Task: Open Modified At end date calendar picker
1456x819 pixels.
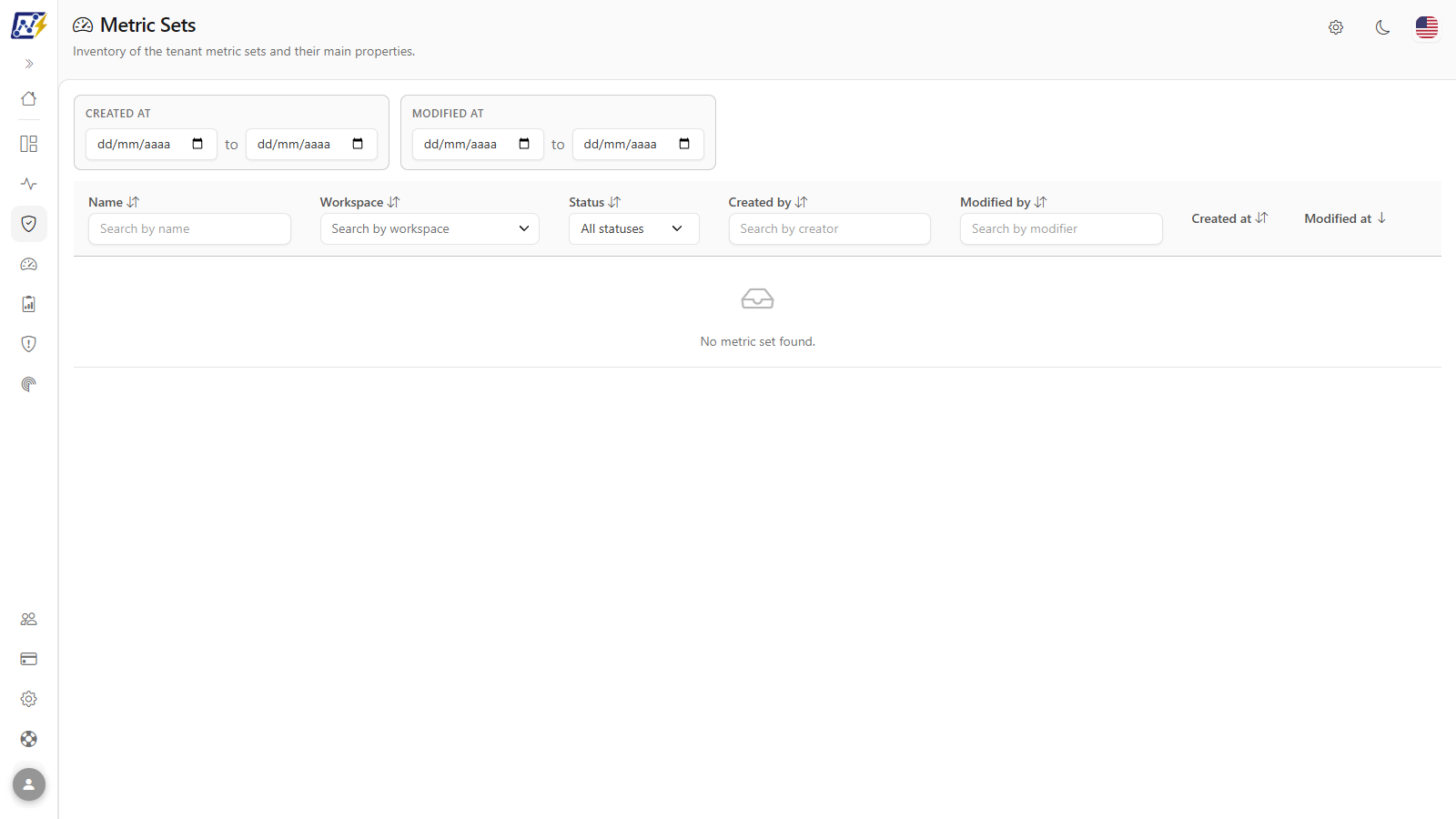Action: click(x=684, y=144)
